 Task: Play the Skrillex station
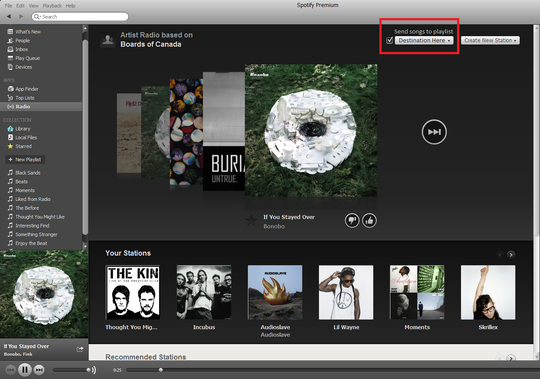tap(488, 292)
